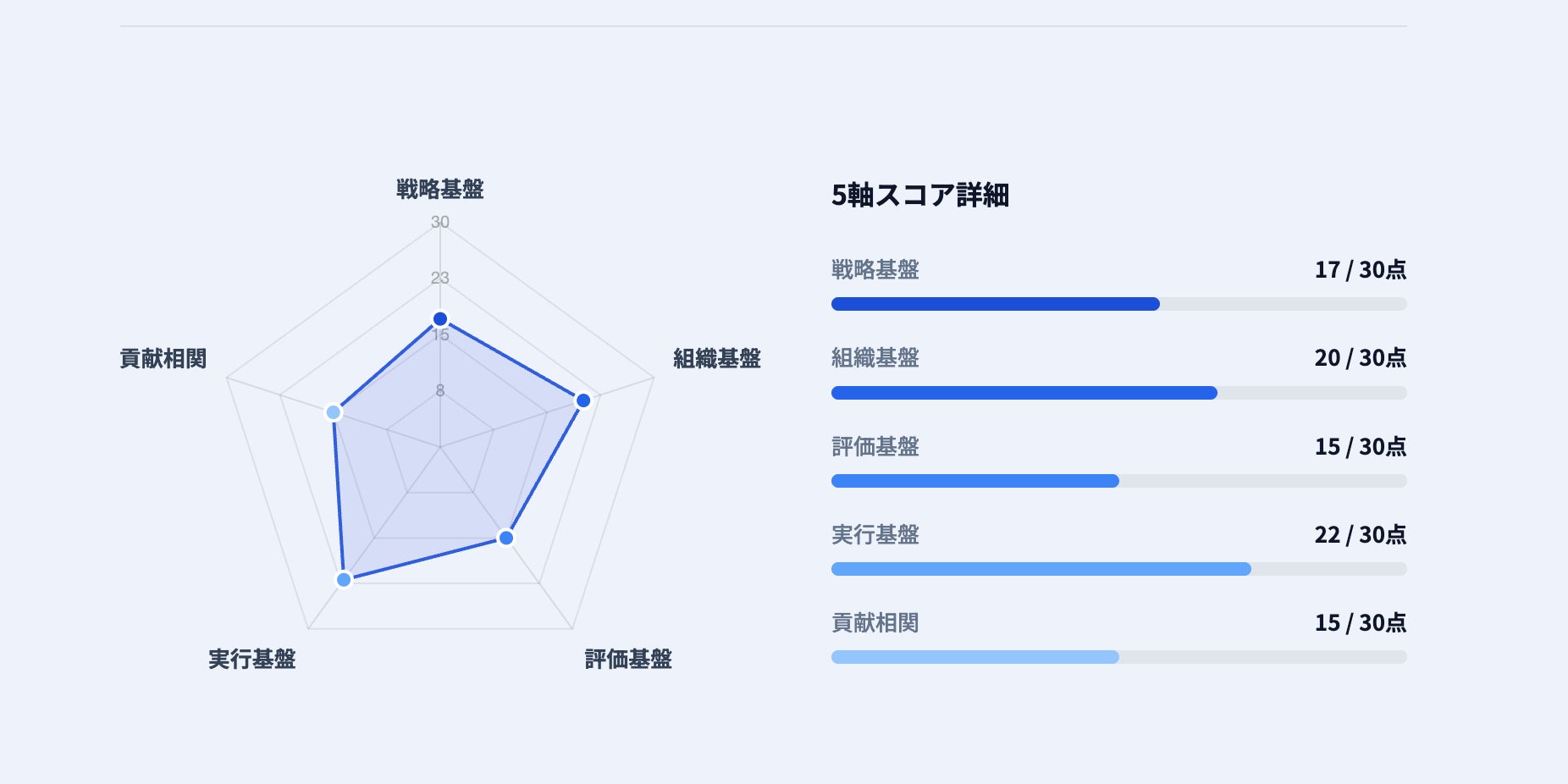Click the 貢献相関 light-blue dot on radar chart

(334, 412)
